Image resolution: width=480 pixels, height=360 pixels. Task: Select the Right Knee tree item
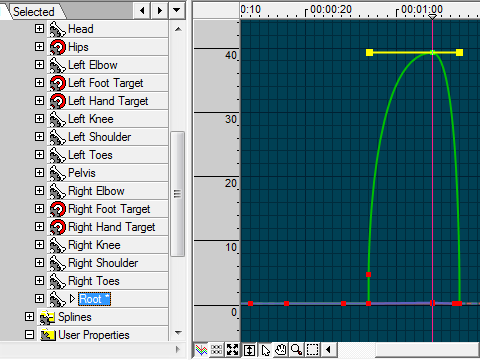[x=94, y=245]
